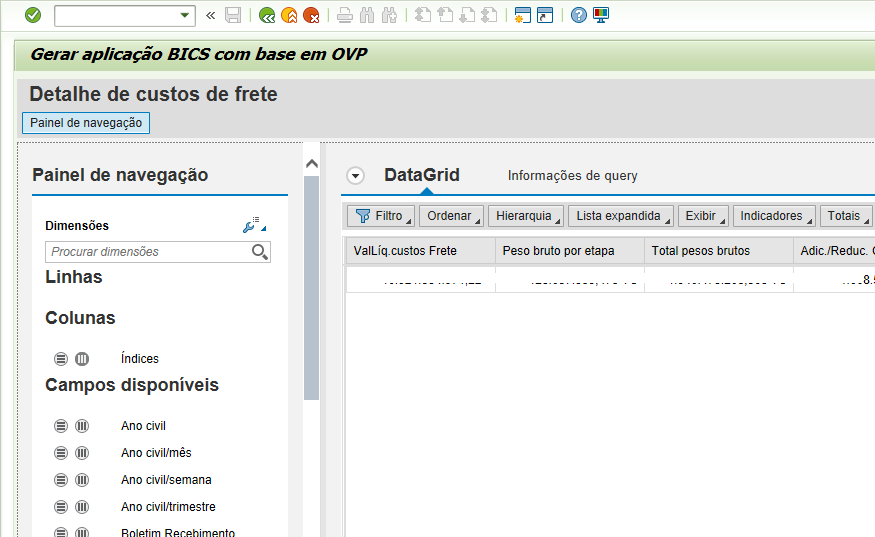Click the Customize local layout monitor icon
This screenshot has width=875, height=537.
601,15
